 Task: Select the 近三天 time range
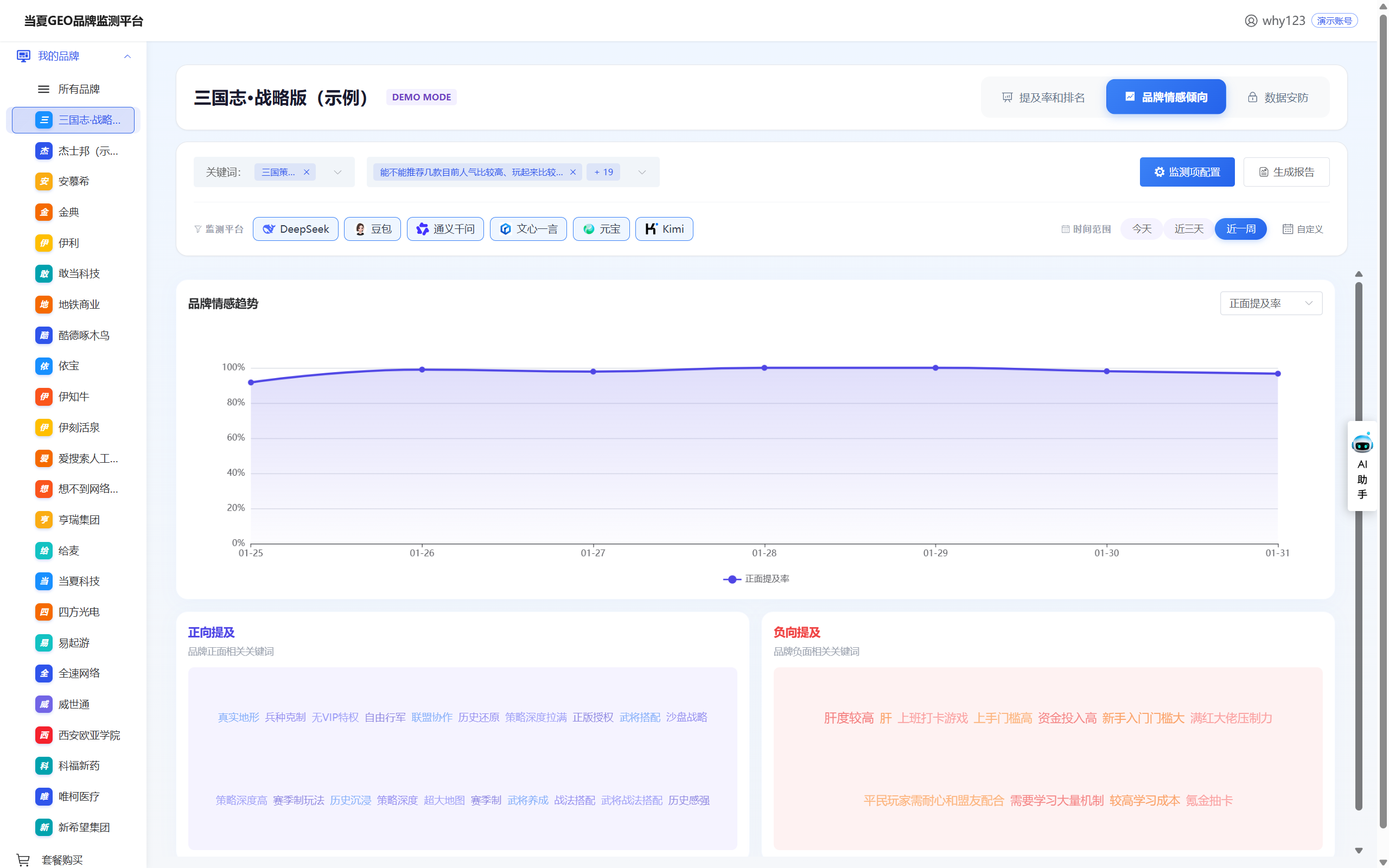[x=1188, y=229]
